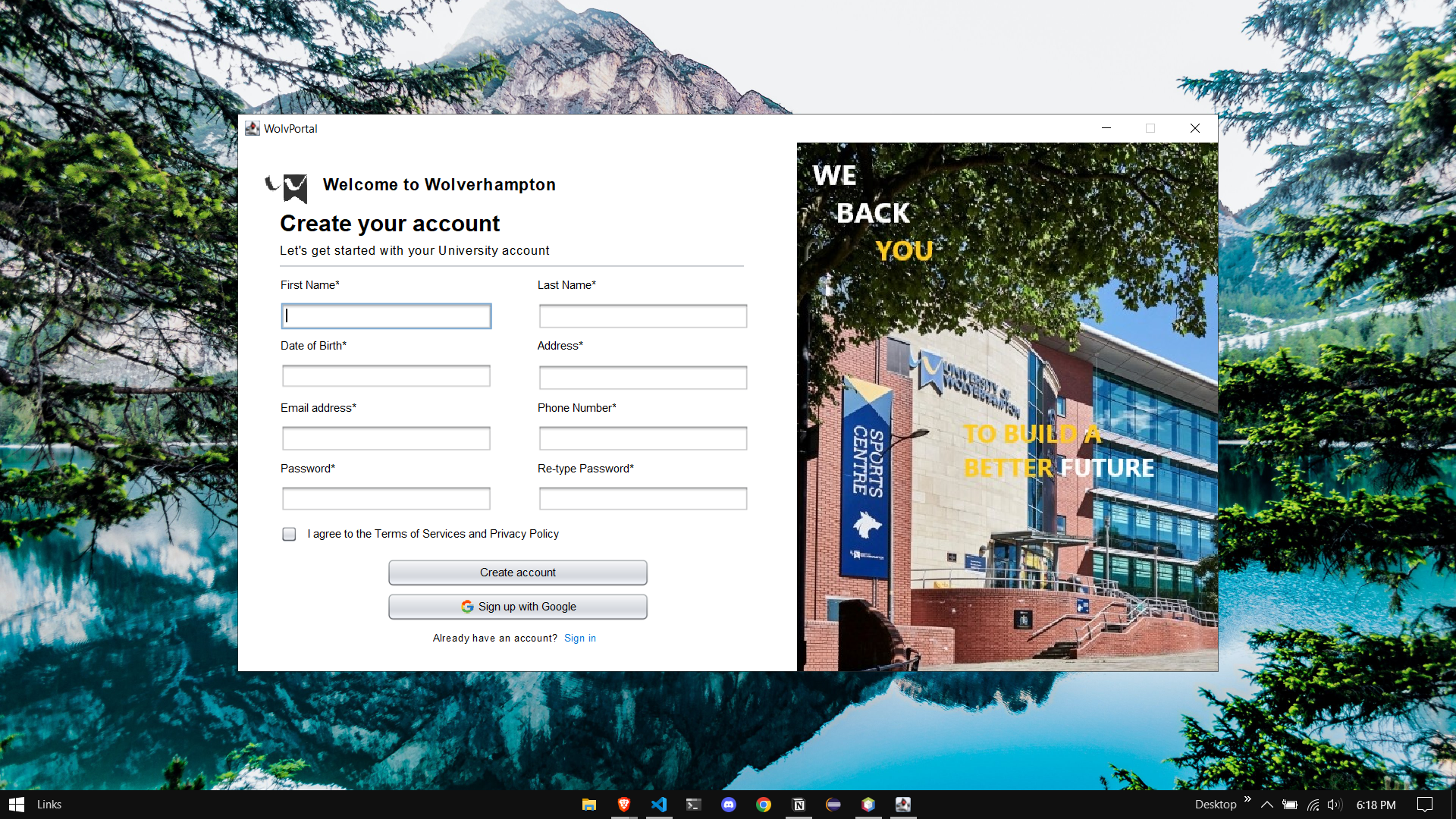Screen dimensions: 1456x819
Task: Click into the Email address field
Action: [x=386, y=438]
